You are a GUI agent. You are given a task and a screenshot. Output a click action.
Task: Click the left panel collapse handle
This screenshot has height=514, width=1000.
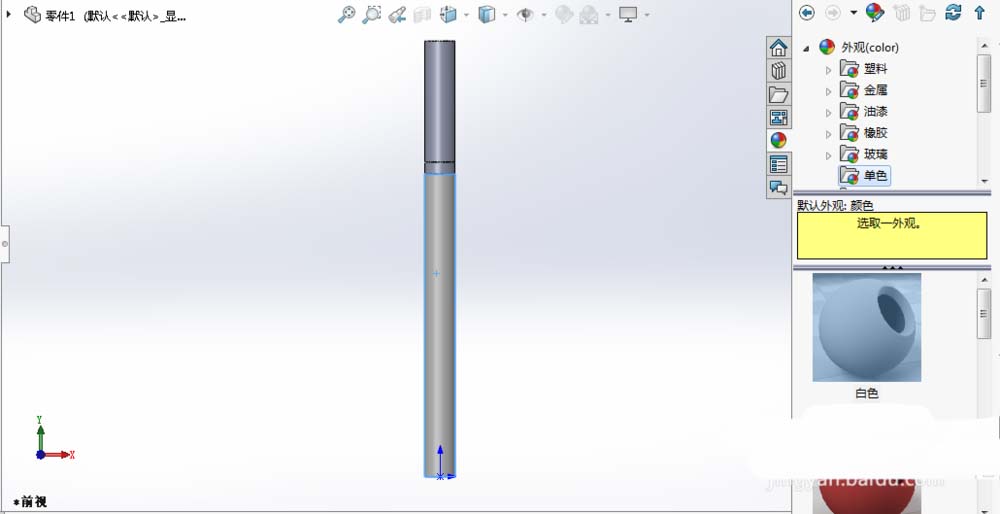point(5,244)
